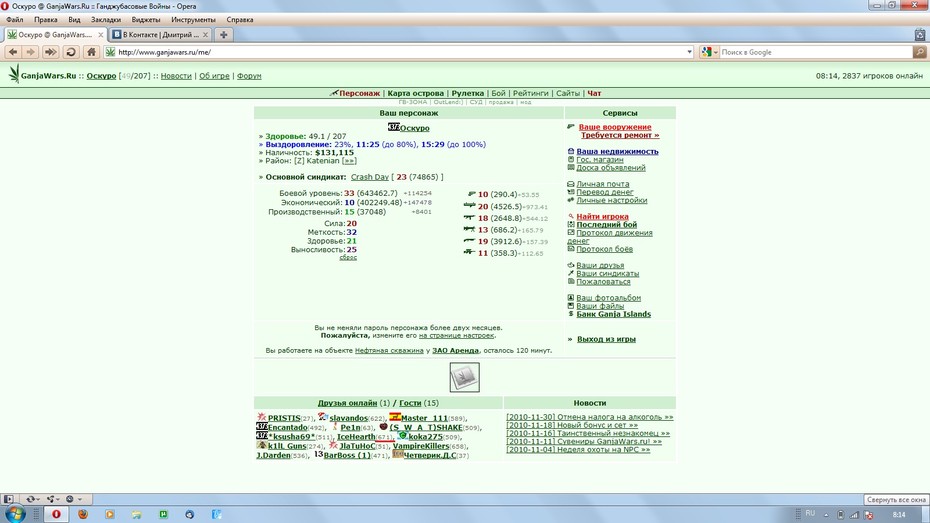Screen dimensions: 930x523
Task: Click the Windows Start orb
Action: pyautogui.click(x=15, y=514)
